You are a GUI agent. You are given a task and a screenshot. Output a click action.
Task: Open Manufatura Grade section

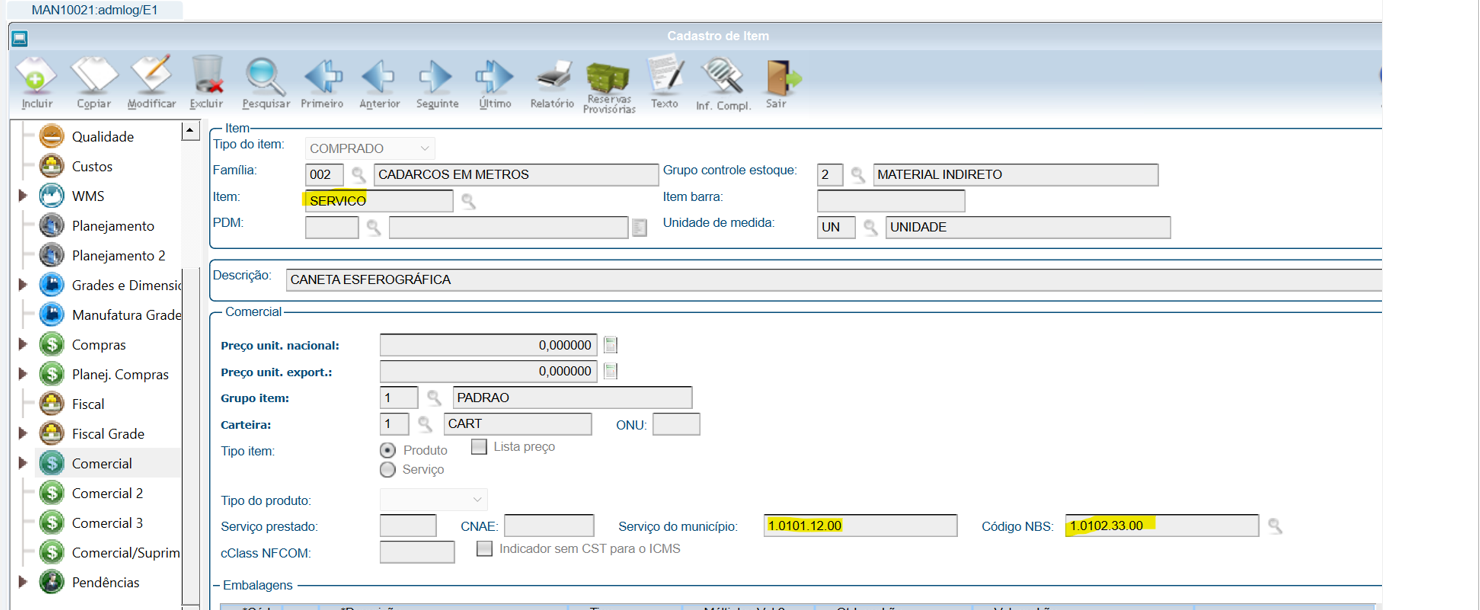(x=126, y=315)
